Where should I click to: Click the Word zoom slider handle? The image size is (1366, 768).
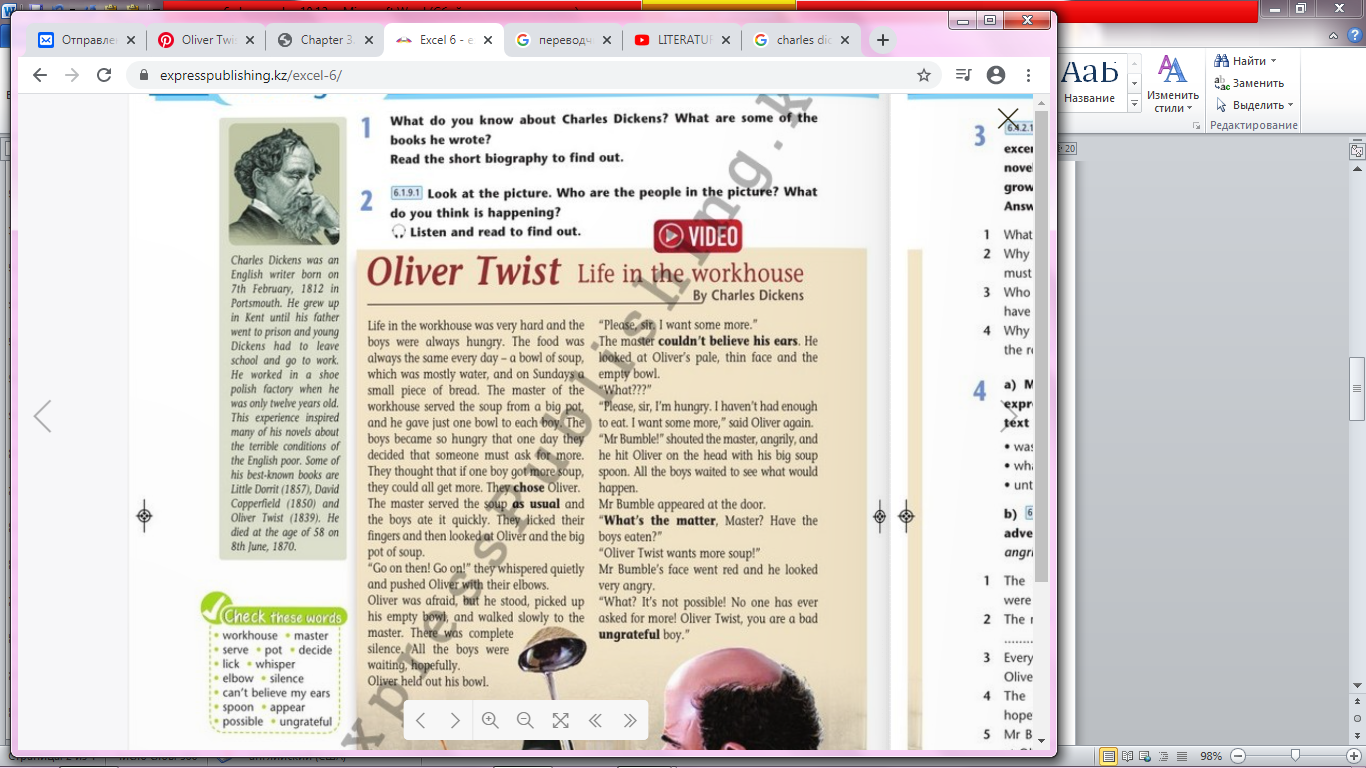pyautogui.click(x=1295, y=756)
